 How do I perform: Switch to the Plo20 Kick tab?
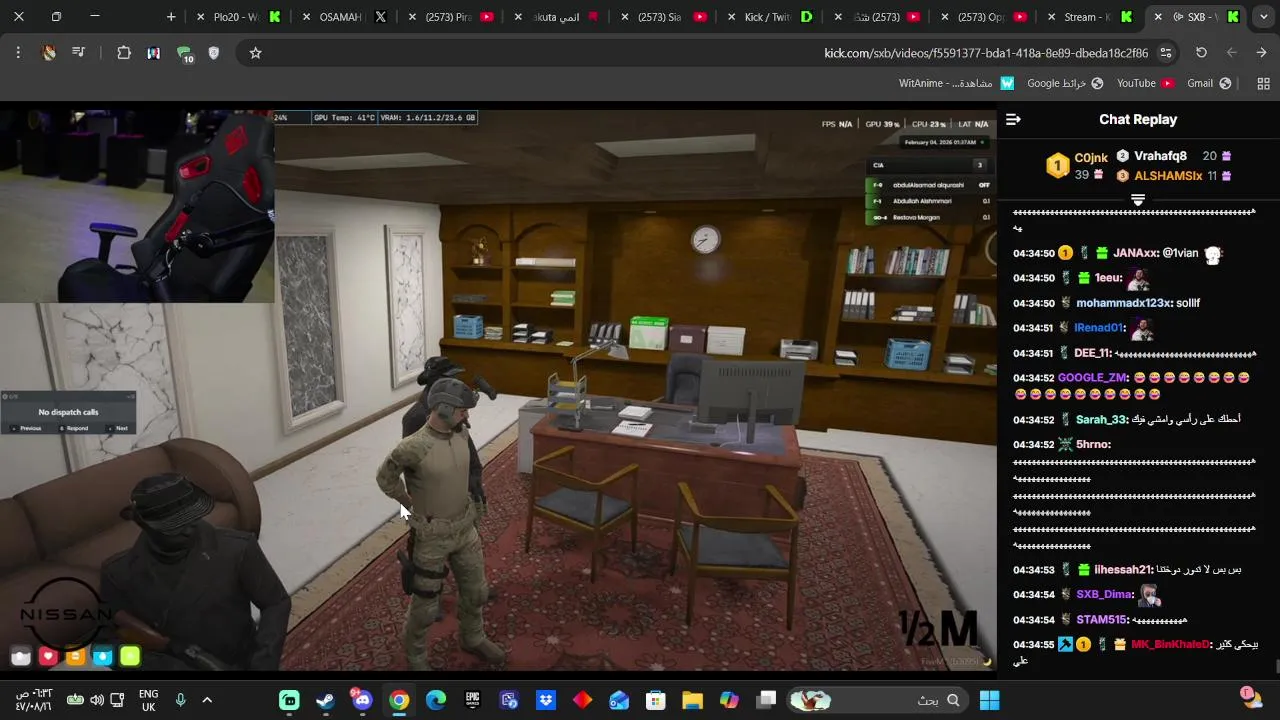coord(240,17)
